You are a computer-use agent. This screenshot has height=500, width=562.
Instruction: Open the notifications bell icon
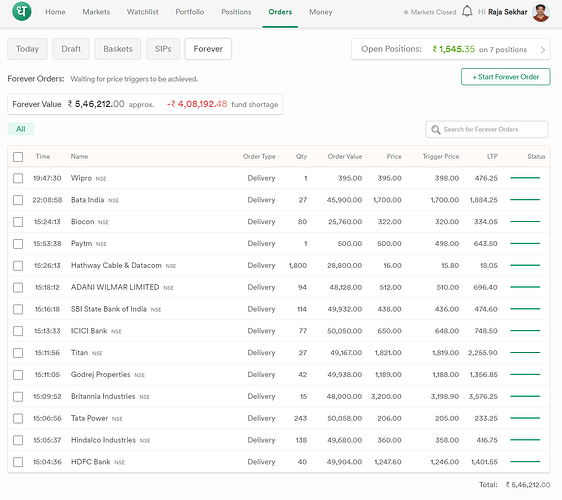pos(467,11)
